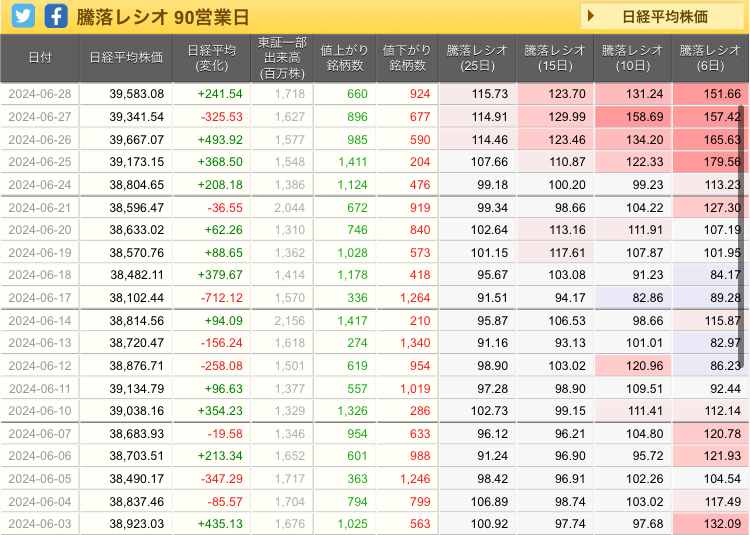Select the date 2024-06-06
Viewport: 750px width, 535px height.
[40, 455]
